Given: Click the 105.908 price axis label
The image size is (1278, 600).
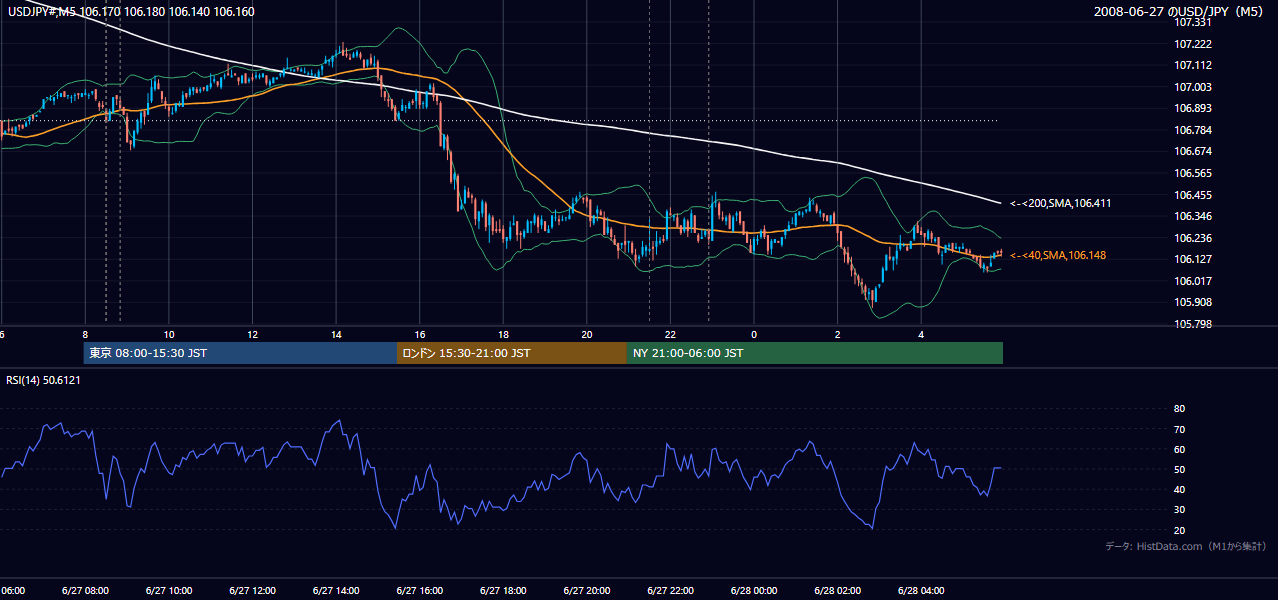Looking at the screenshot, I should tap(1194, 302).
